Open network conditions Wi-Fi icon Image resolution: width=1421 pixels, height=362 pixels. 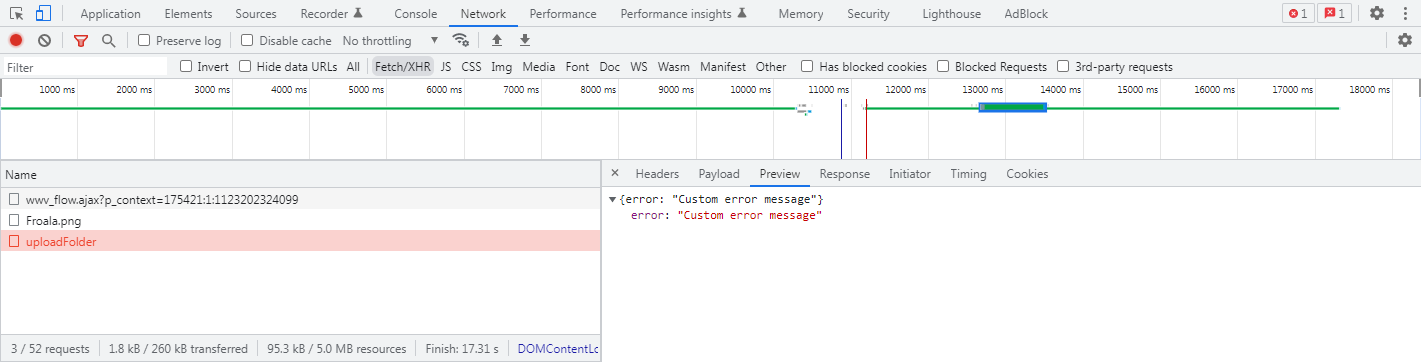click(461, 40)
